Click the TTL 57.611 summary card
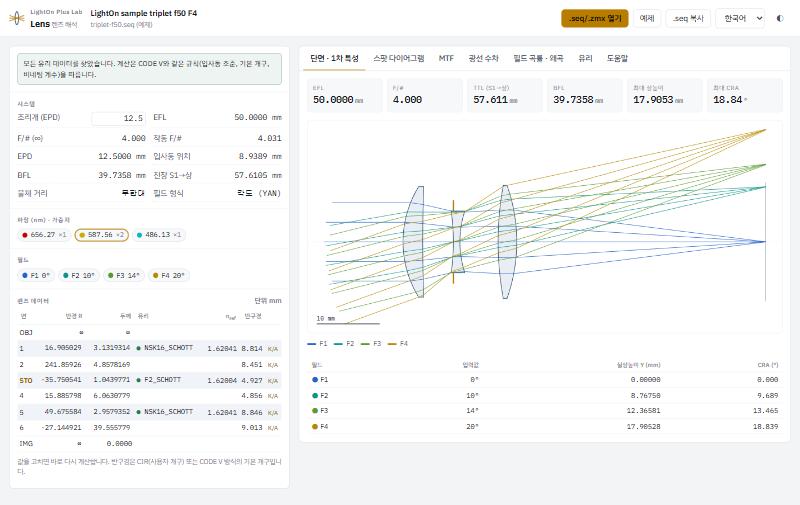Viewport: 800px width, 505px height. coord(505,95)
